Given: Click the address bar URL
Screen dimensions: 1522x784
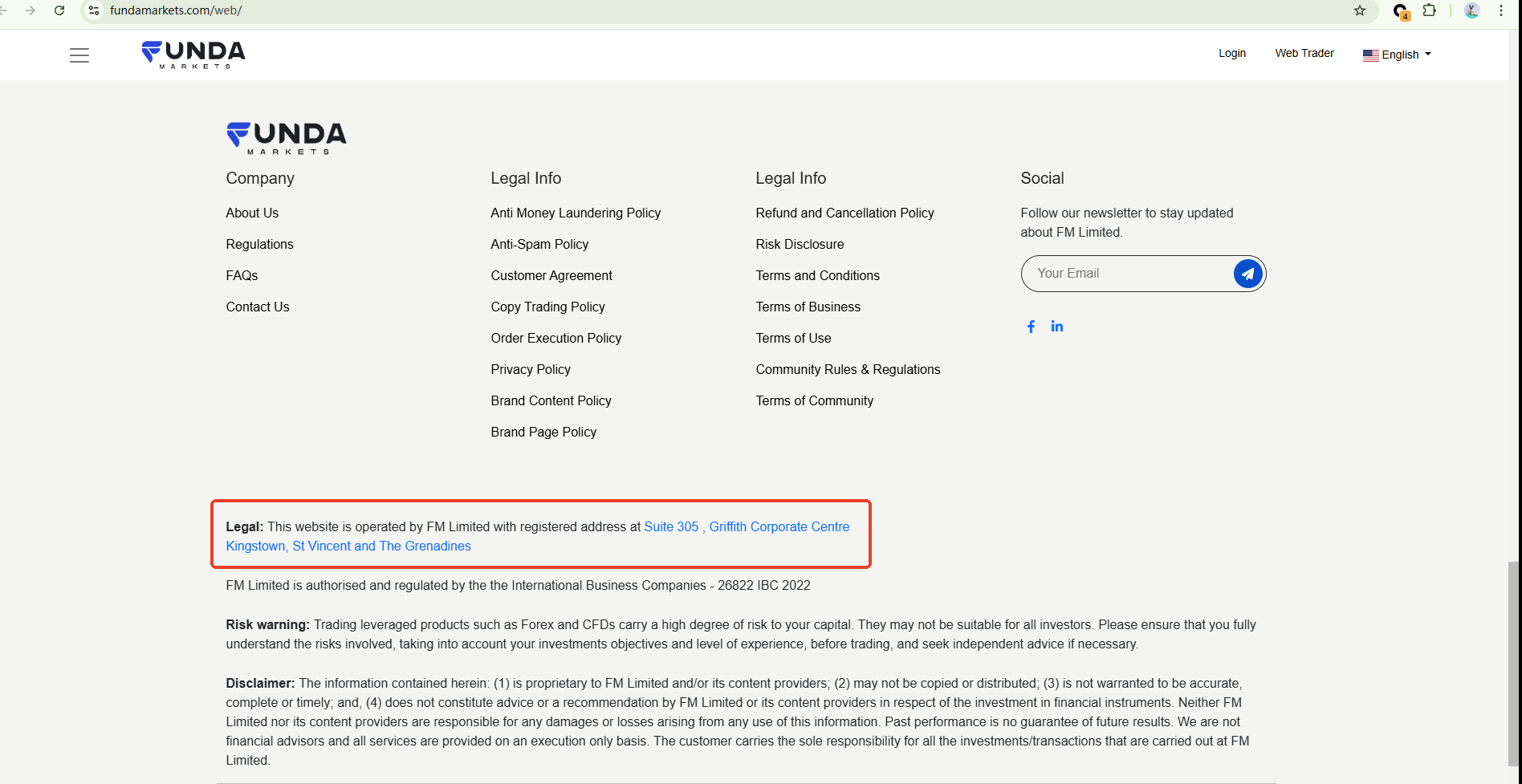Looking at the screenshot, I should 176,10.
